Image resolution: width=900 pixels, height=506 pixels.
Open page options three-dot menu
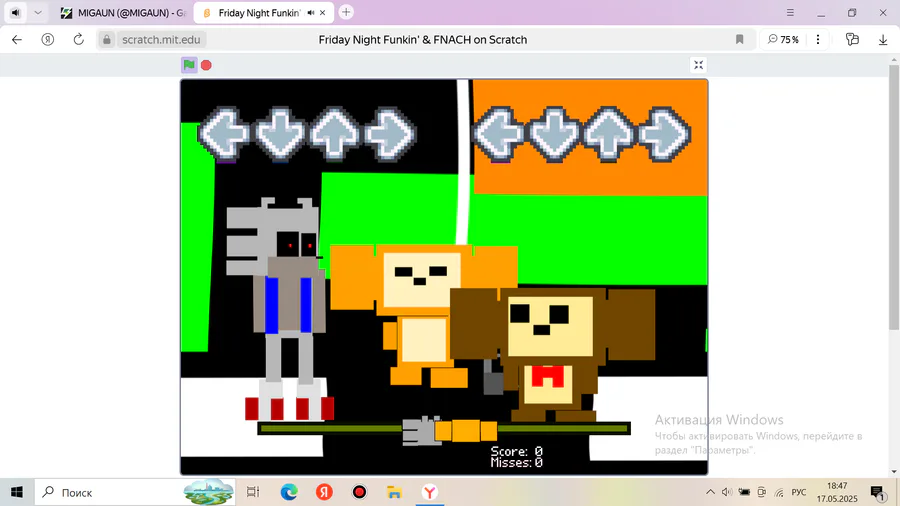tap(818, 40)
